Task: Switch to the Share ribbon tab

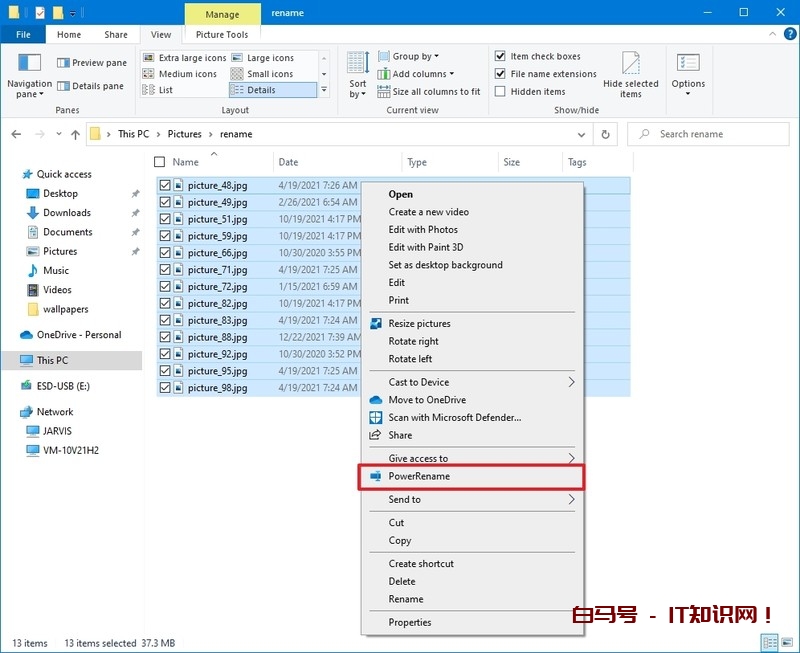Action: click(x=116, y=35)
